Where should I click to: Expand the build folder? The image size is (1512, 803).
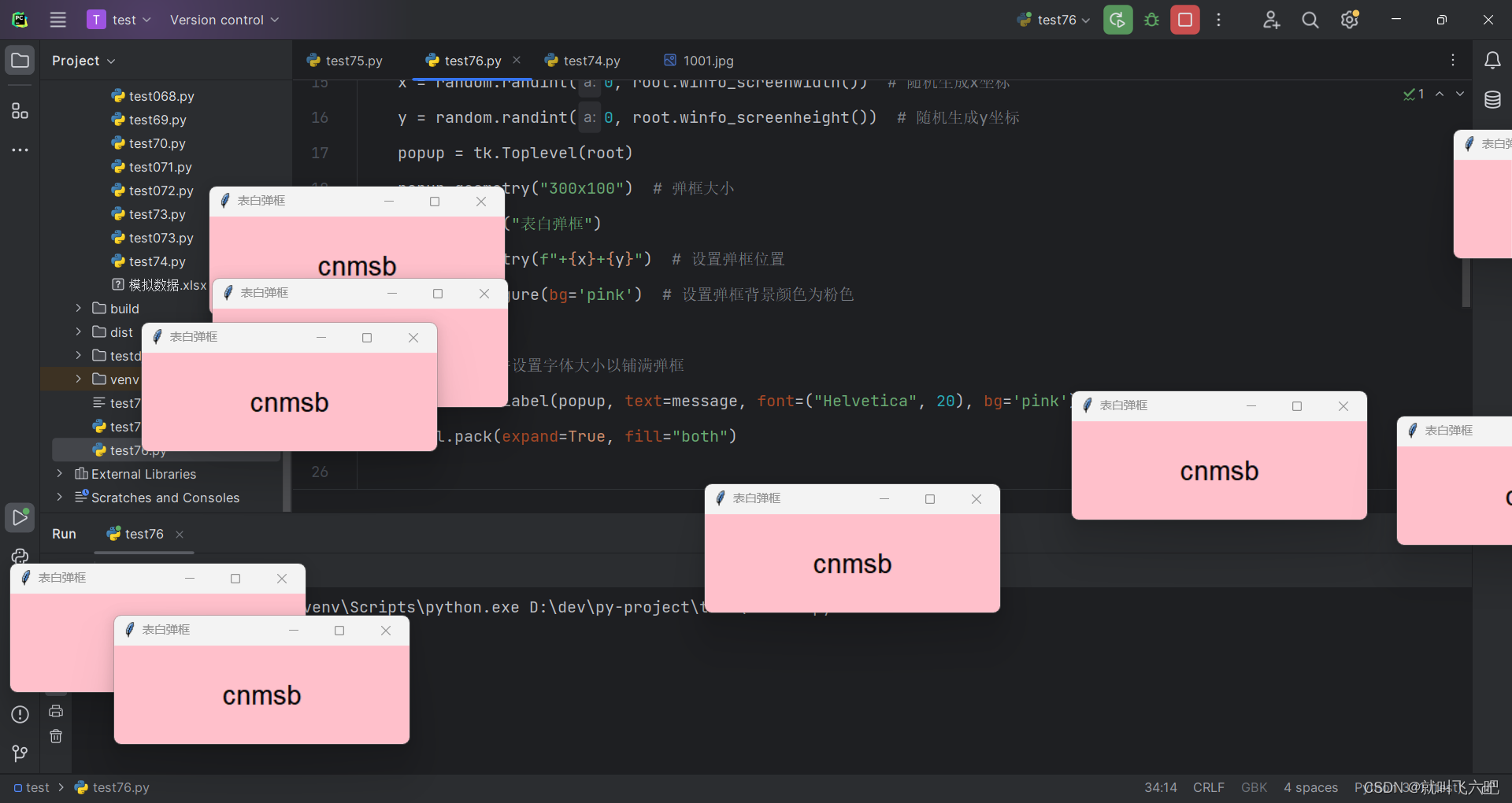tap(78, 308)
